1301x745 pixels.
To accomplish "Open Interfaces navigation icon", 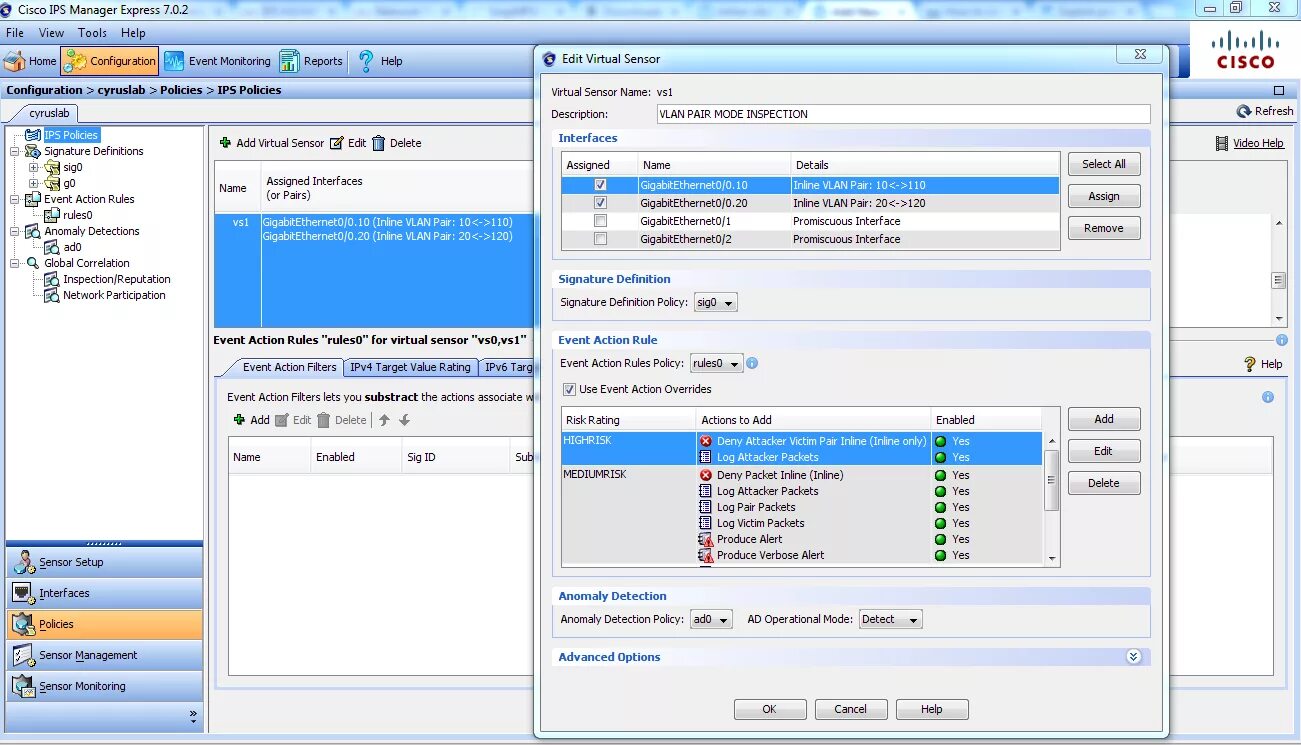I will (24, 593).
